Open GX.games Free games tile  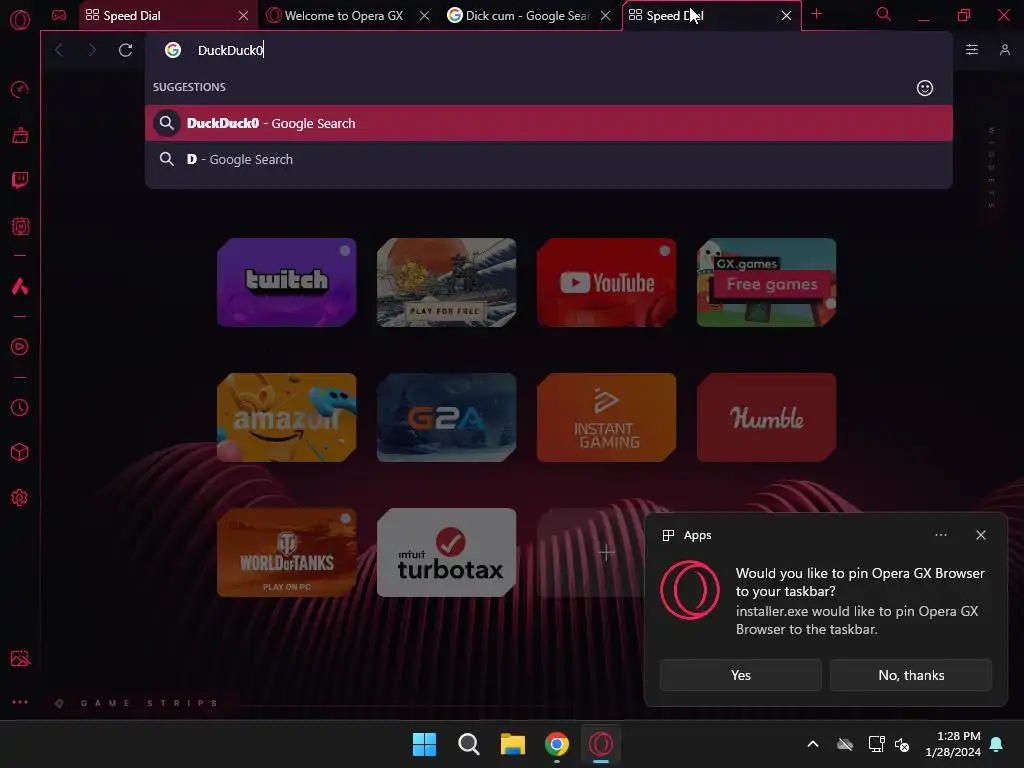767,282
